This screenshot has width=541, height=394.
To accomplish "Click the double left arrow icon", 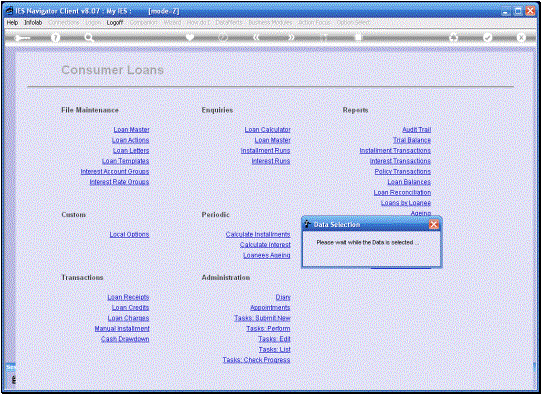I will pos(256,37).
